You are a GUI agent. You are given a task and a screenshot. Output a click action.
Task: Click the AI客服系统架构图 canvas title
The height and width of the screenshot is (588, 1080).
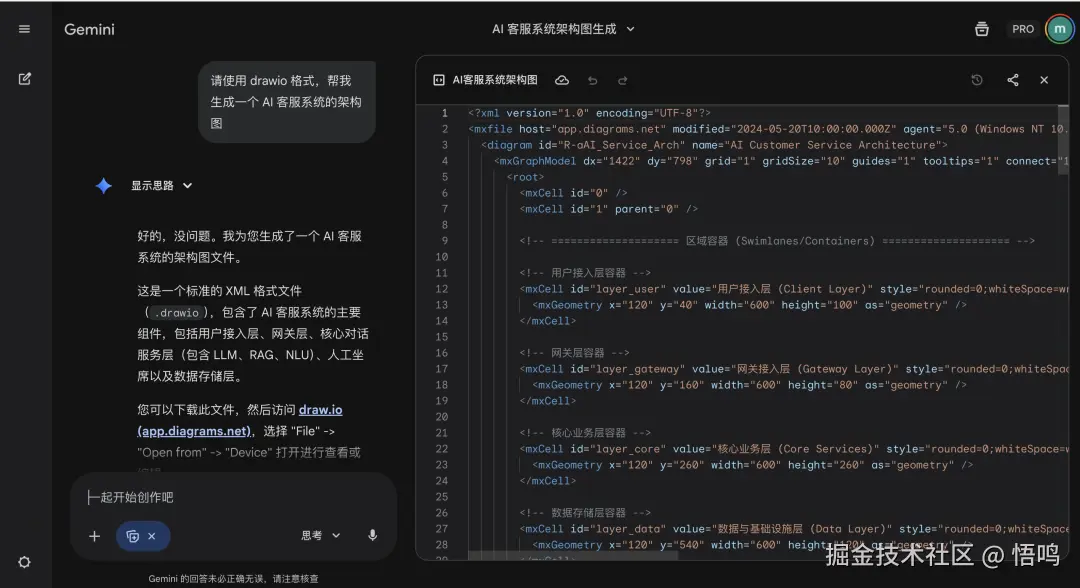[x=495, y=80]
